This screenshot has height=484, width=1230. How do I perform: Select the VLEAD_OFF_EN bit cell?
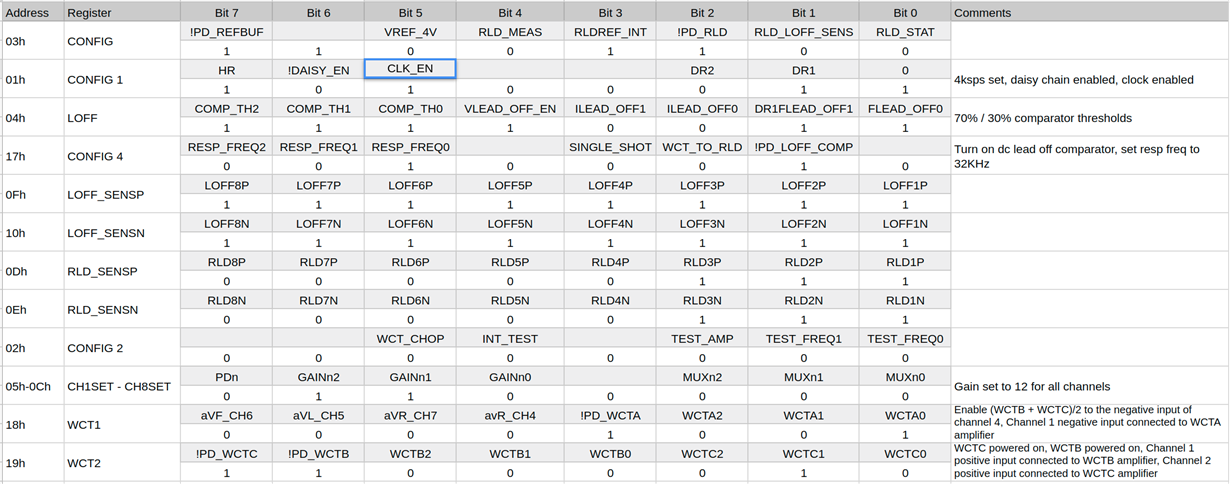509,108
